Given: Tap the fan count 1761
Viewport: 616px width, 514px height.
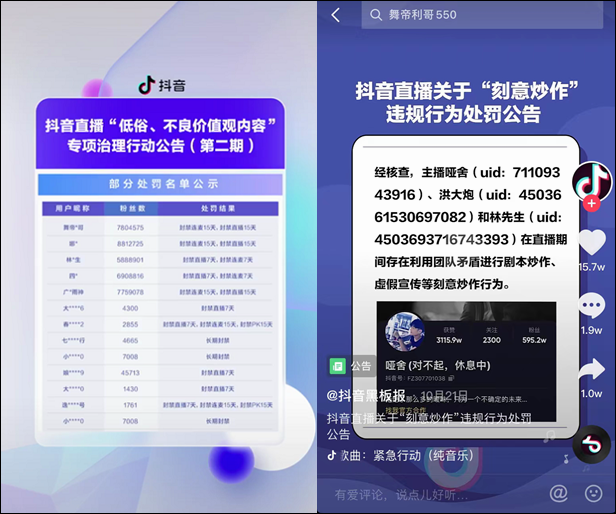Looking at the screenshot, I should [130, 405].
